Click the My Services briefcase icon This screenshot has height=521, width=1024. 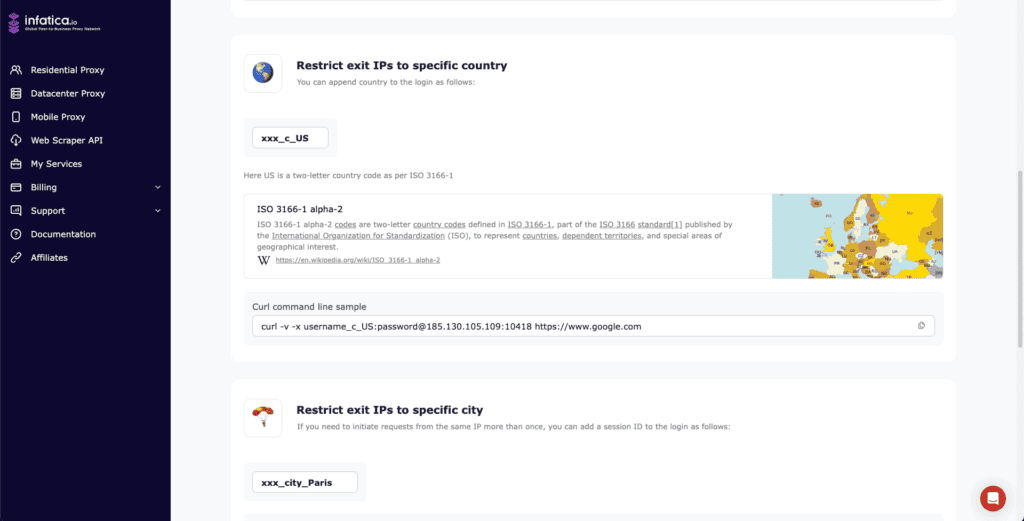[16, 164]
